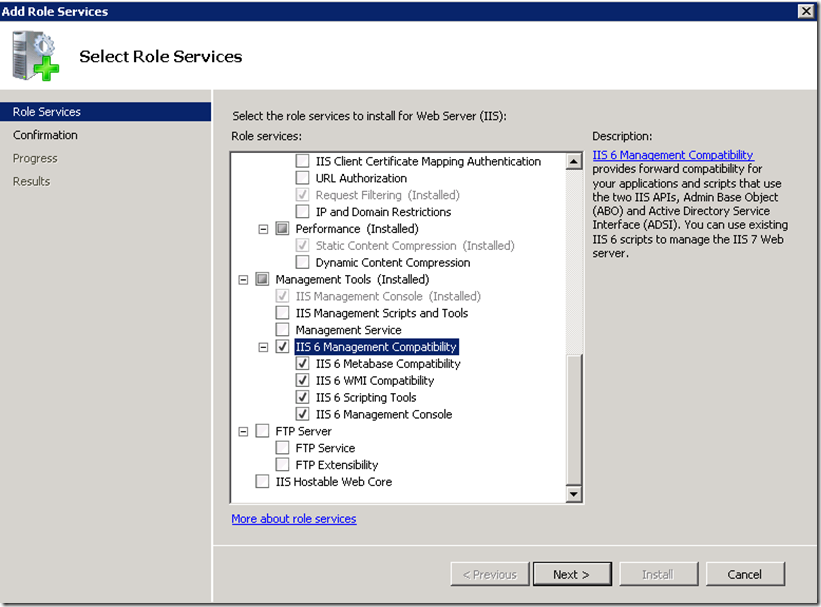Select IIS 6 WMI Compatibility label
This screenshot has width=821, height=607.
(375, 380)
